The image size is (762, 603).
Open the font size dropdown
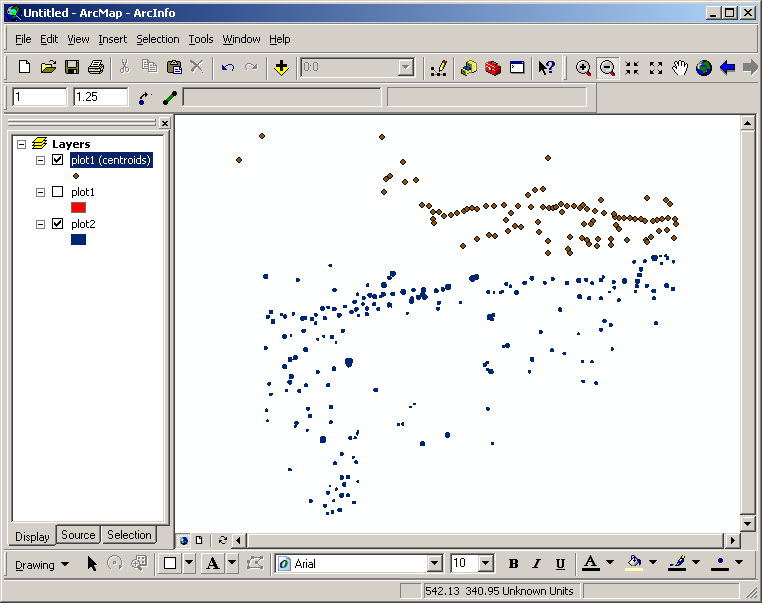pos(486,564)
